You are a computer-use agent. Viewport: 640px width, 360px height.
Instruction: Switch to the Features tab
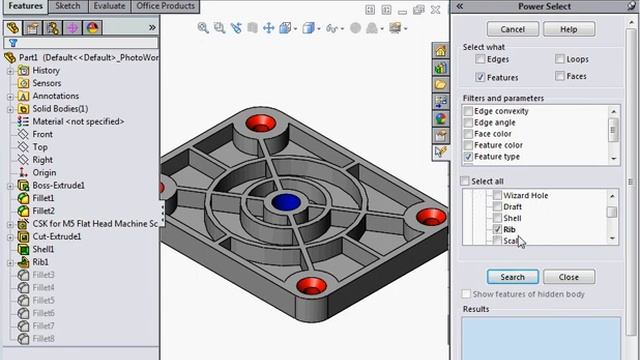25,6
